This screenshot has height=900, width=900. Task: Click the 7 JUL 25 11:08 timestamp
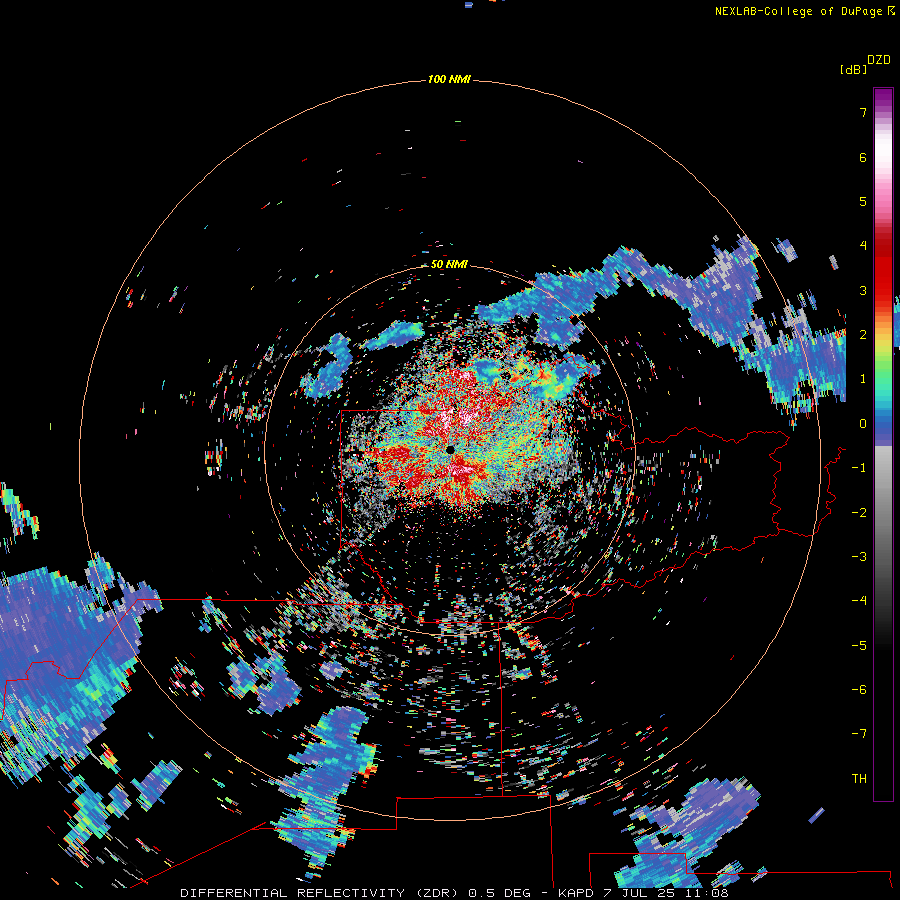(666, 893)
